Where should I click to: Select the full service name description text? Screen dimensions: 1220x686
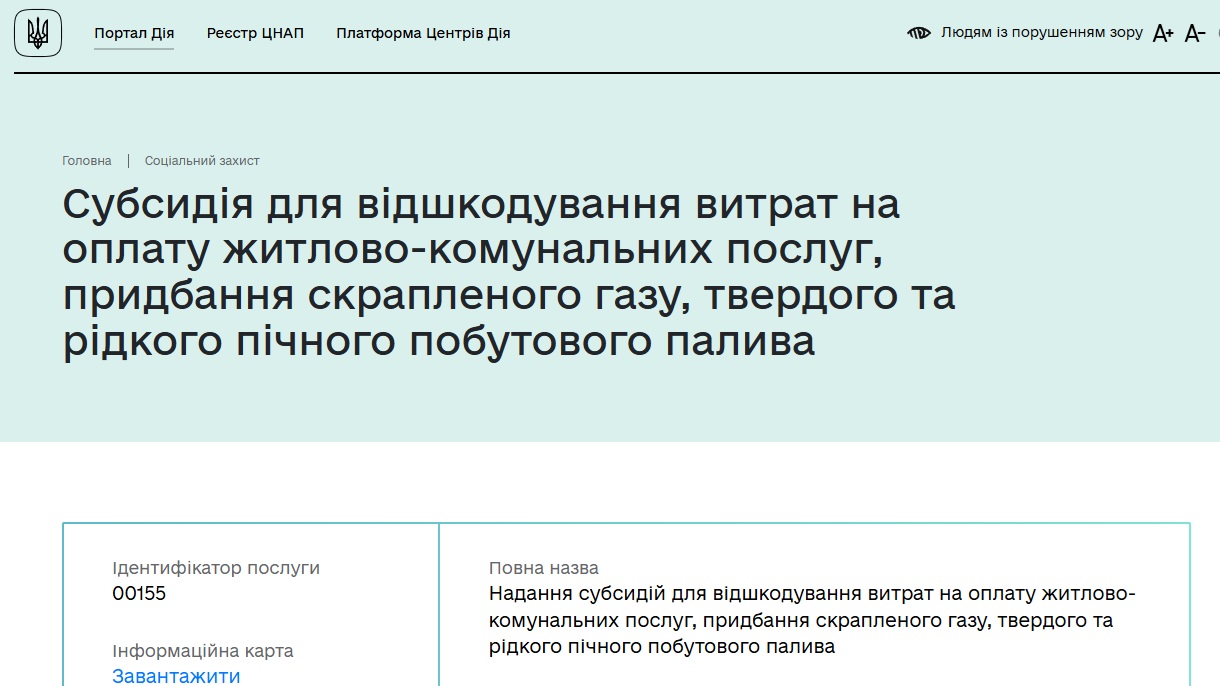(x=813, y=620)
